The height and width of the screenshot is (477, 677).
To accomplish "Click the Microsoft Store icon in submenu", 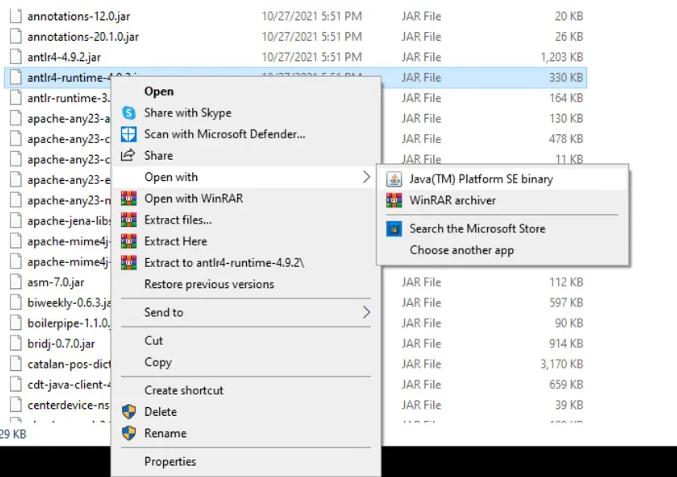I will pos(394,229).
